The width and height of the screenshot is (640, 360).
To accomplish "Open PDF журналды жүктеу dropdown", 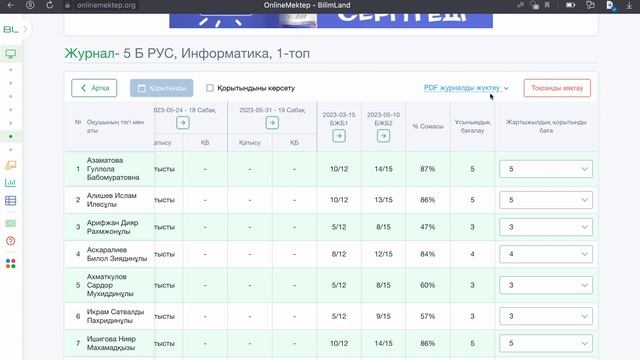I will point(466,88).
